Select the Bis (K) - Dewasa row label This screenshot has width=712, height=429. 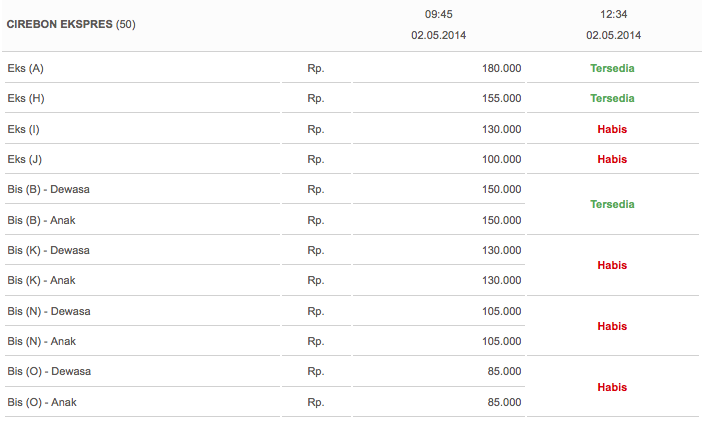pyautogui.click(x=49, y=250)
